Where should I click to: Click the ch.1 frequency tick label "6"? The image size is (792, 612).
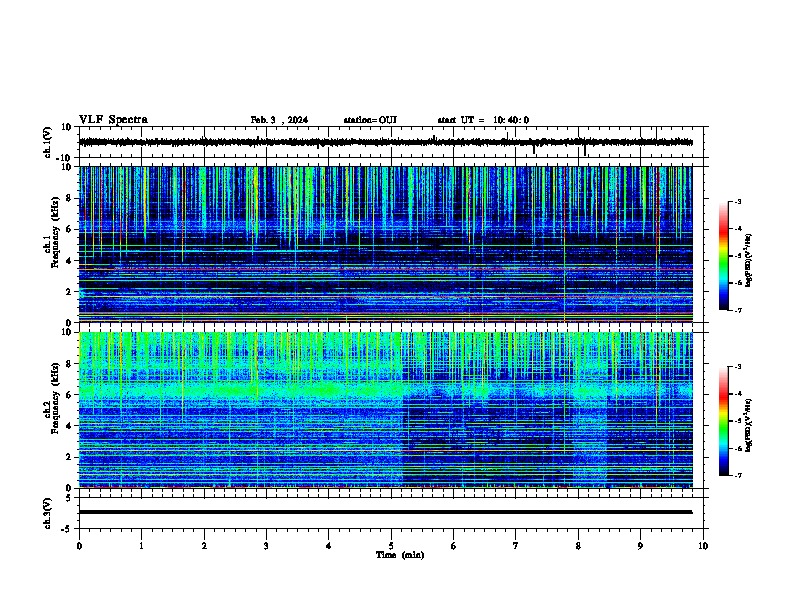pyautogui.click(x=70, y=229)
